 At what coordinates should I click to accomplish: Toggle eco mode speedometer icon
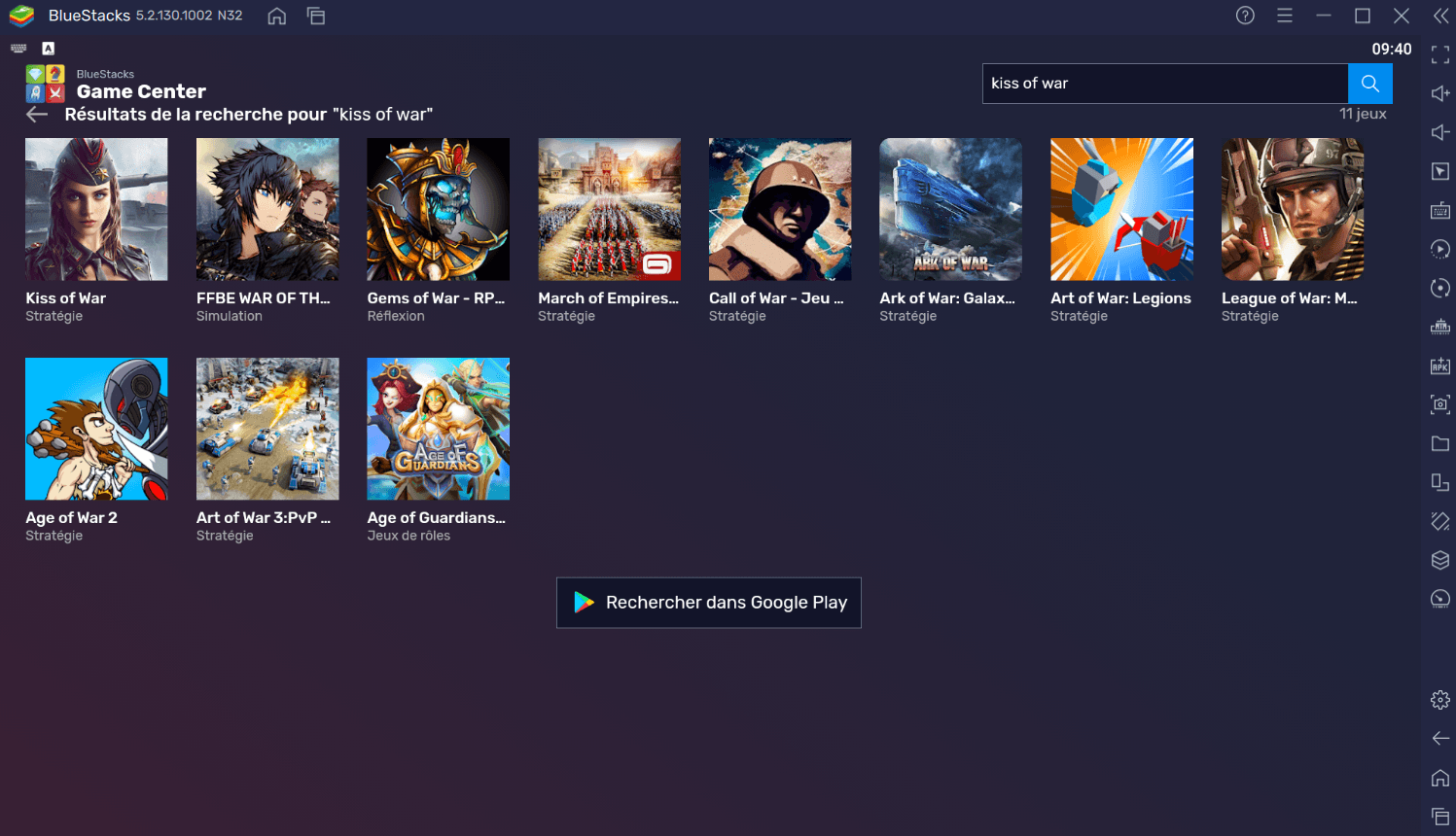pyautogui.click(x=1440, y=599)
